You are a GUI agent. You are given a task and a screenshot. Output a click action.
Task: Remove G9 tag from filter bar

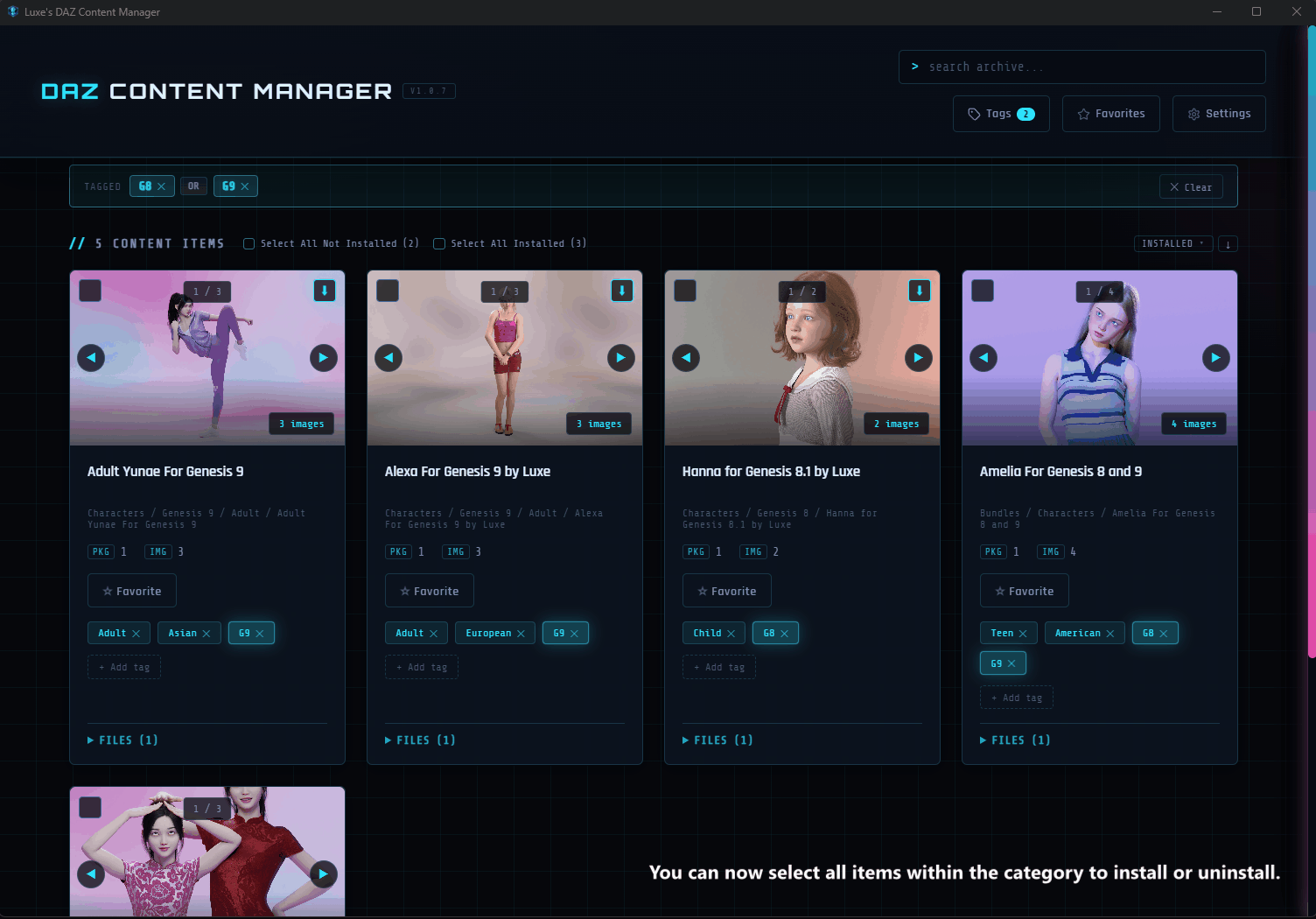pos(245,186)
